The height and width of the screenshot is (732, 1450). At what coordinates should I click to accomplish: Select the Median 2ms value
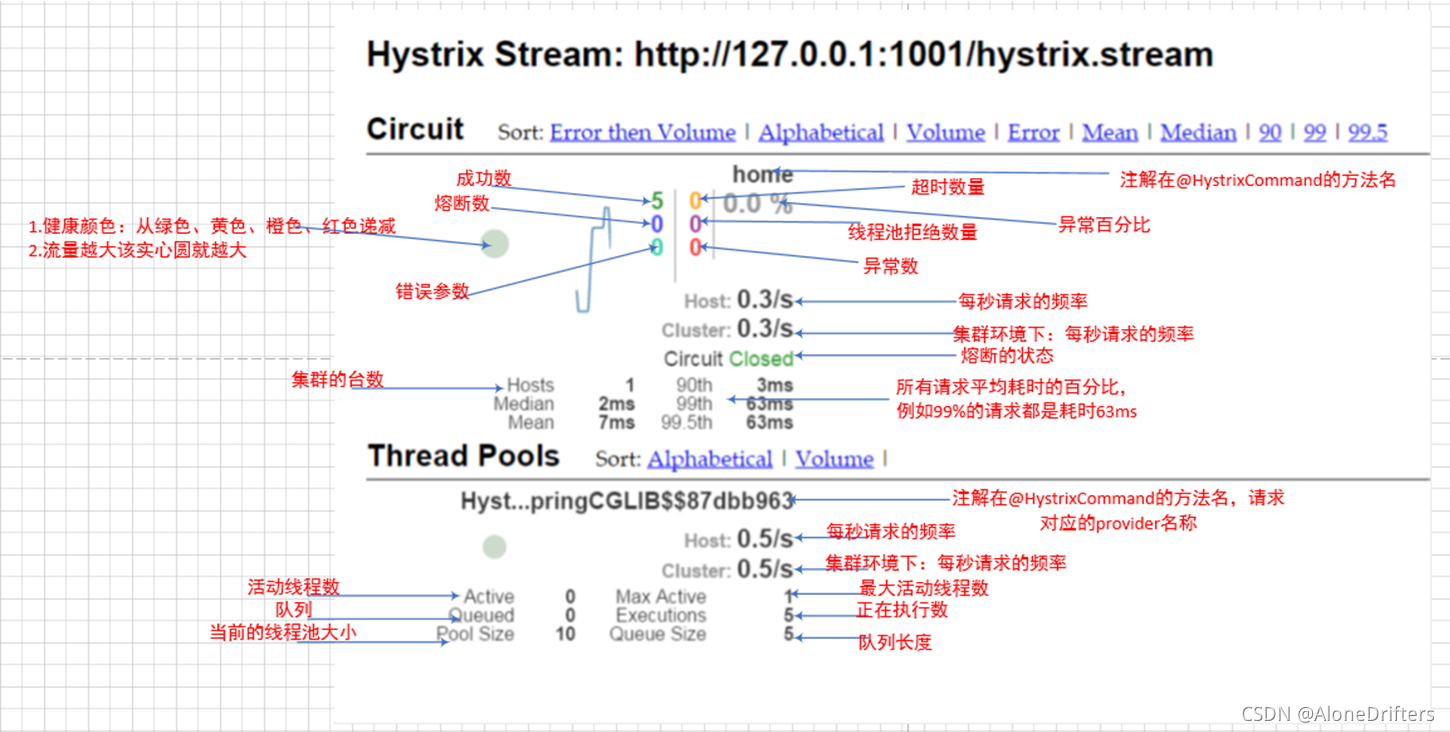617,404
